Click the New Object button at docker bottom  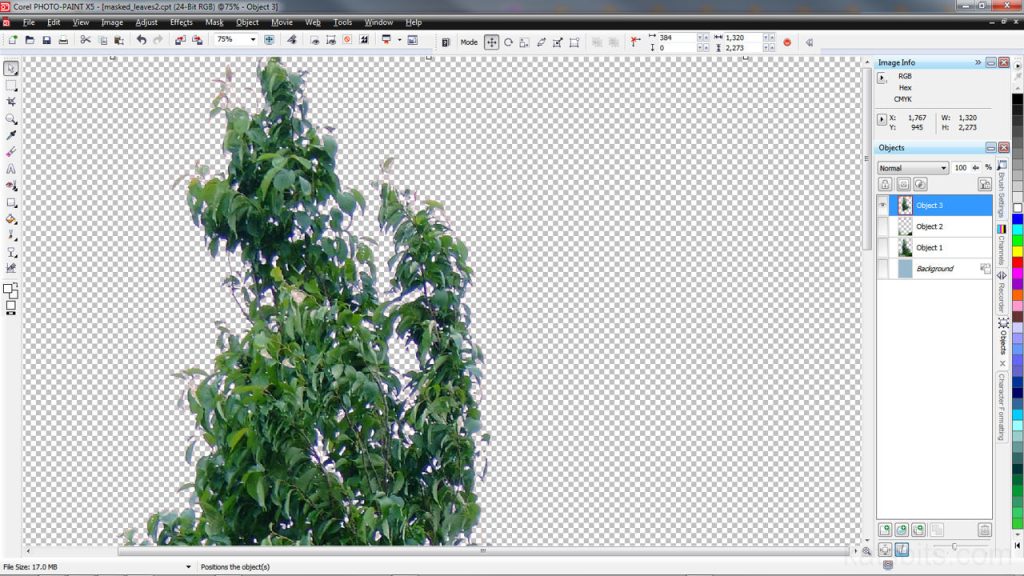(x=885, y=529)
